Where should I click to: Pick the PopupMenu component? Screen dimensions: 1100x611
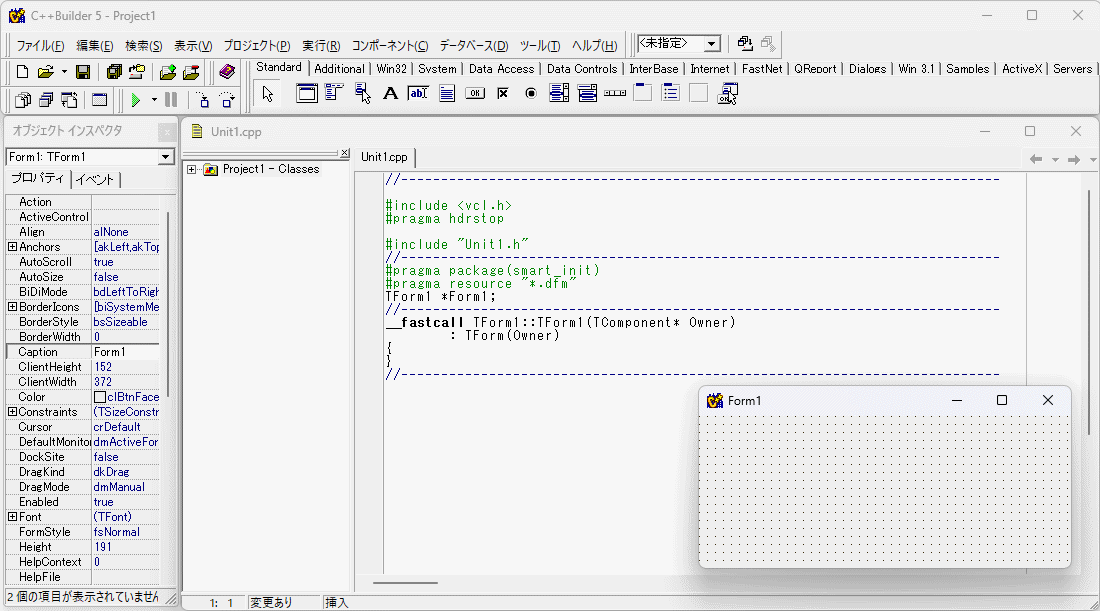[362, 93]
